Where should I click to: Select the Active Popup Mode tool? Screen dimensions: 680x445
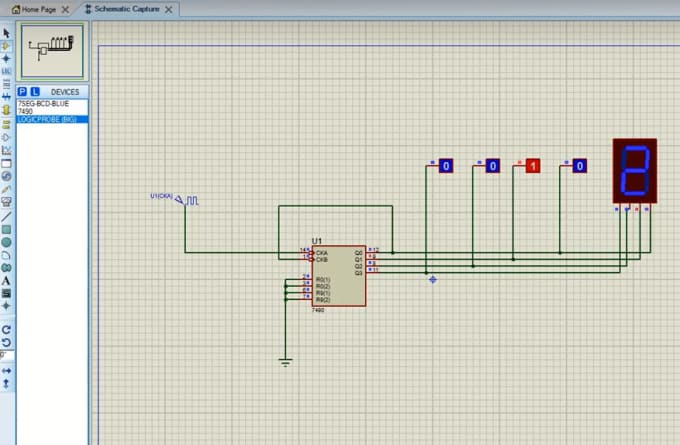pyautogui.click(x=6, y=164)
